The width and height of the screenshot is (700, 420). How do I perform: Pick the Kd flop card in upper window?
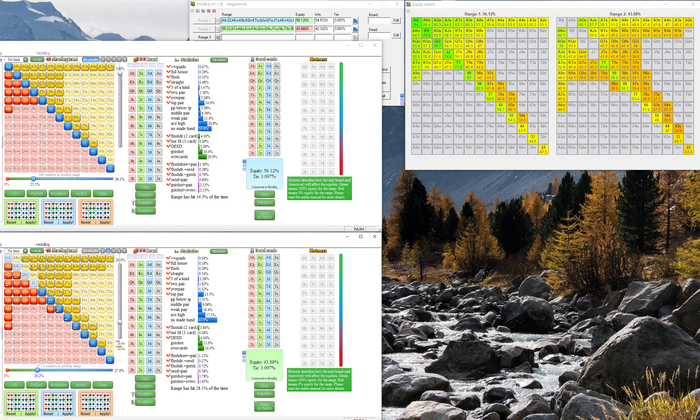click(150, 83)
